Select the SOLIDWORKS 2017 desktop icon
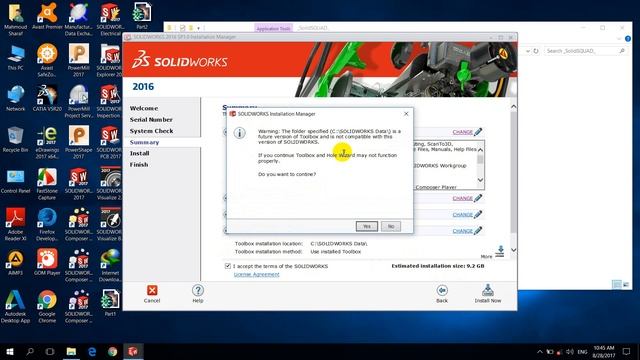640x360 pixels. (78, 183)
